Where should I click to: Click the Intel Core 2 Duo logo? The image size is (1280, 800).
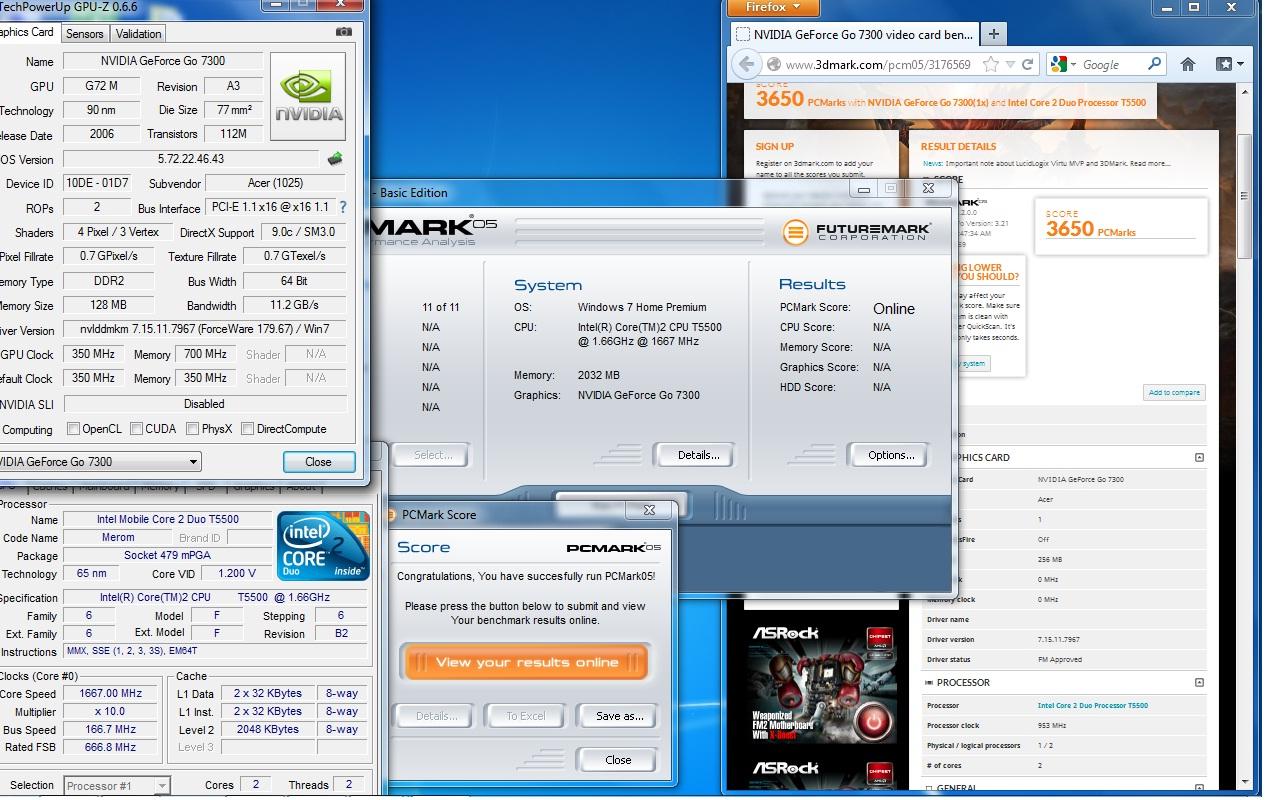(323, 546)
